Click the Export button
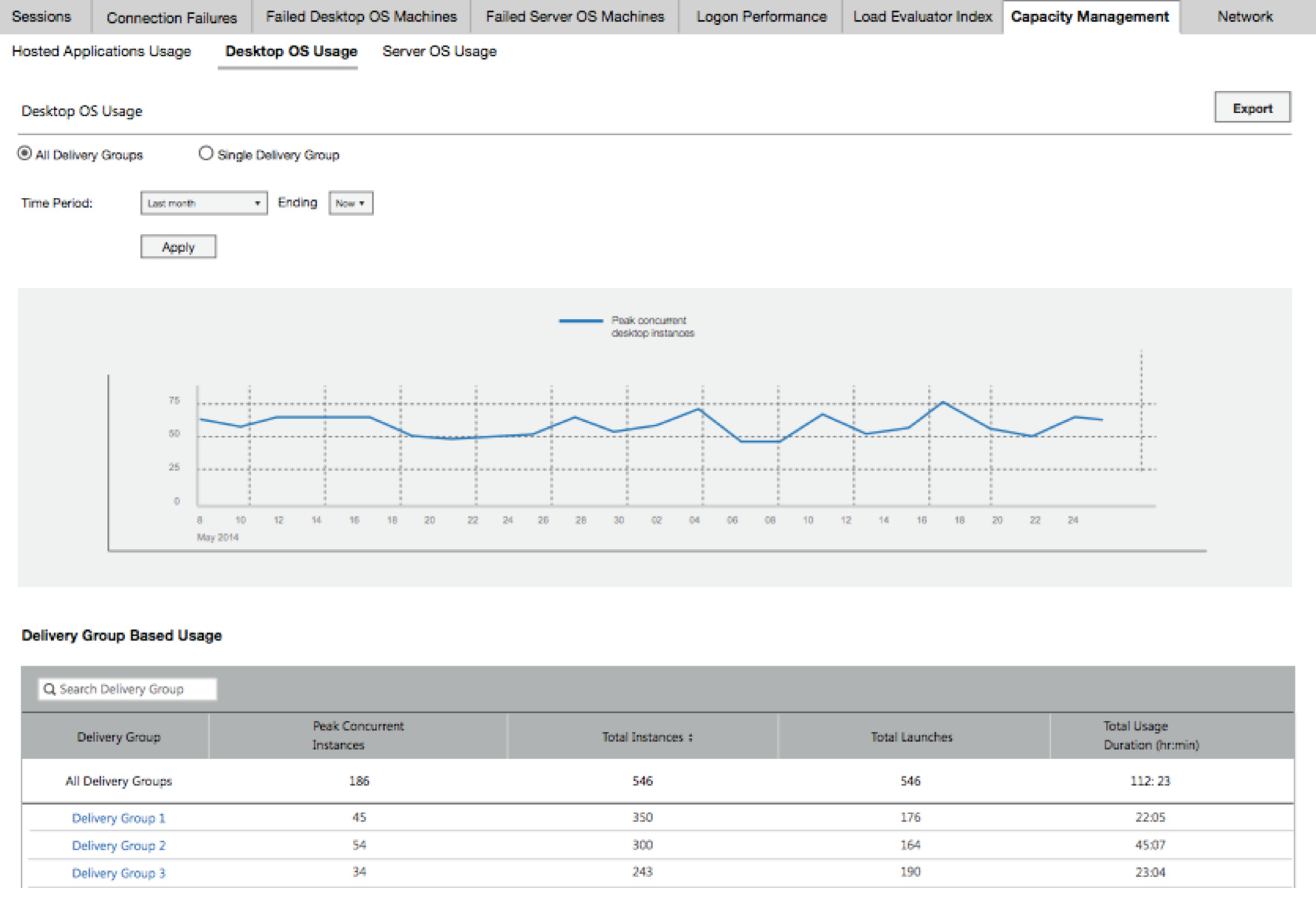This screenshot has height=902, width=1316. pos(1252,108)
